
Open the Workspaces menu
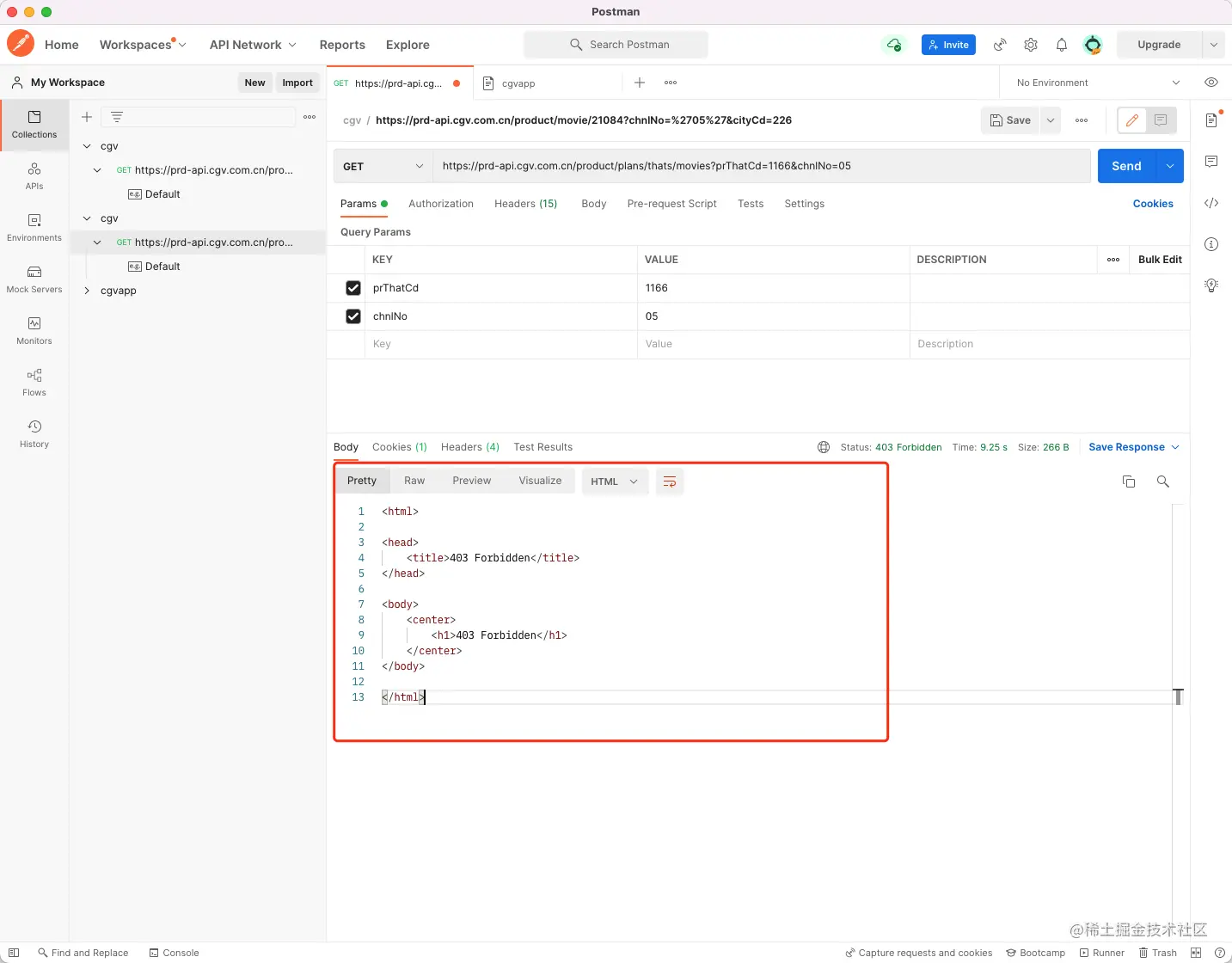143,45
